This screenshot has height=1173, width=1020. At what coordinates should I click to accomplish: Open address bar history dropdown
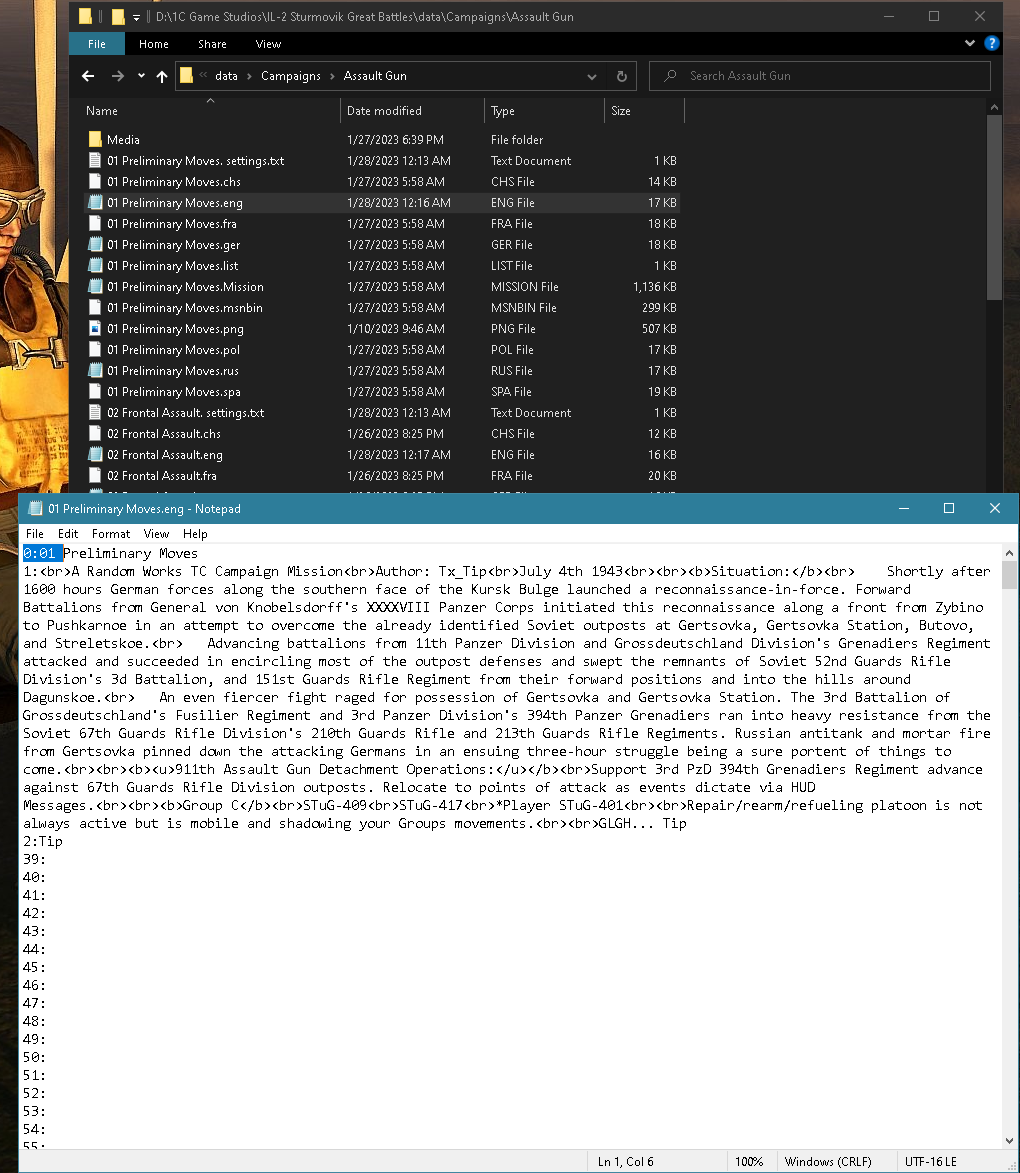point(592,76)
